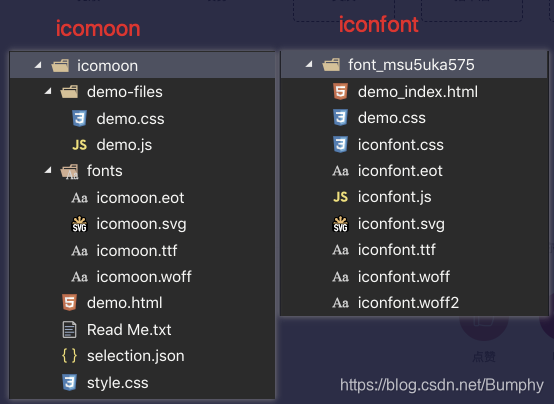
Task: Collapse the icomoon root folder arrow
Action: (38, 65)
